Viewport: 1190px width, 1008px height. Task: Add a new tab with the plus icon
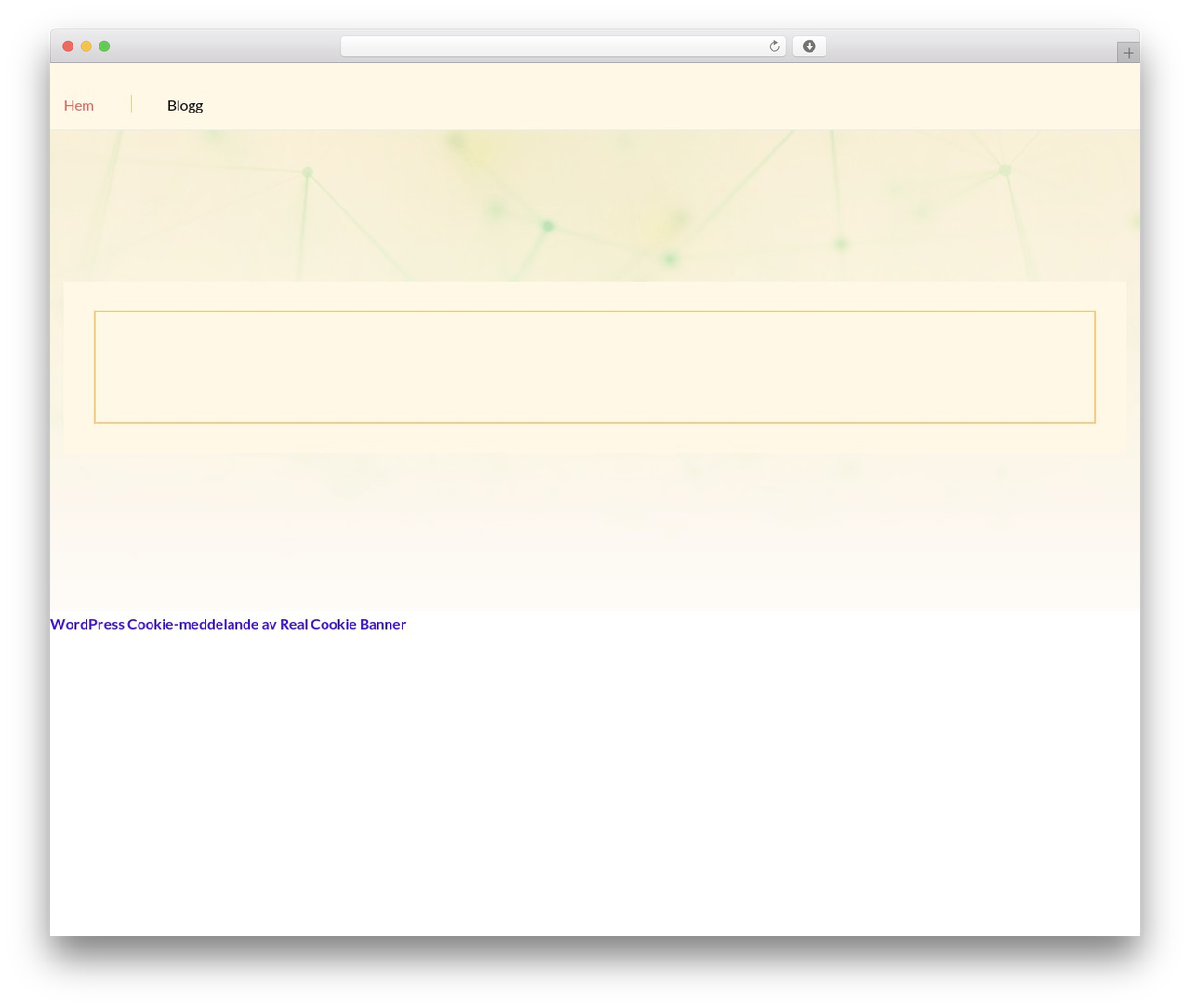click(1128, 53)
